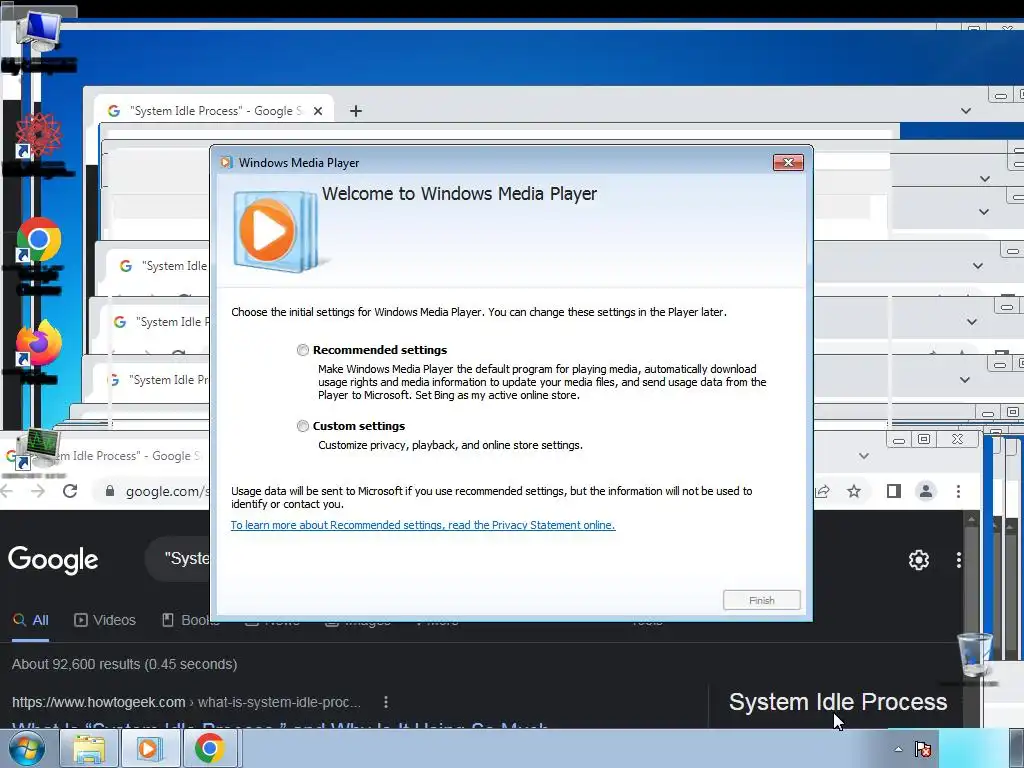Close the "System Idle Process" Chrome tab
1024x768 pixels.
(318, 111)
